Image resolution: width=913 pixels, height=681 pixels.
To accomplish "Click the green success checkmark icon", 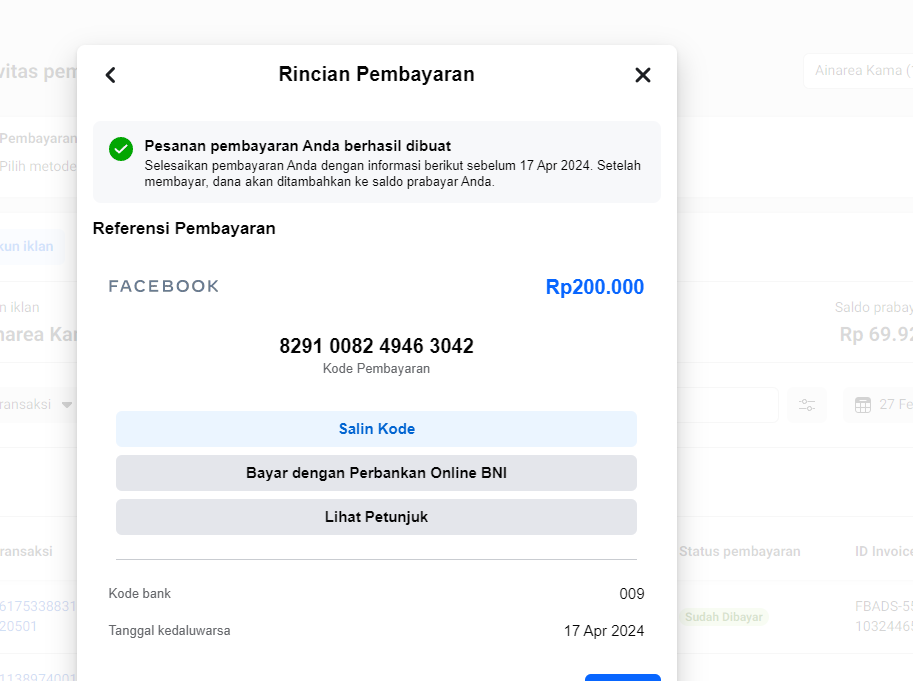I will [121, 149].
